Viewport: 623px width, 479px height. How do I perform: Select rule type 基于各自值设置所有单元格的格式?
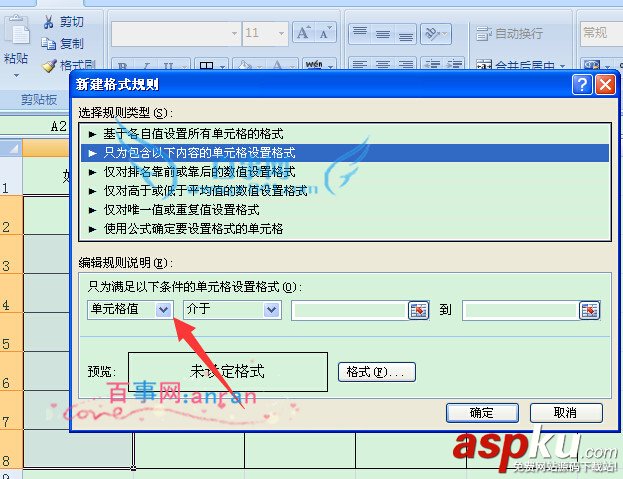click(x=345, y=134)
